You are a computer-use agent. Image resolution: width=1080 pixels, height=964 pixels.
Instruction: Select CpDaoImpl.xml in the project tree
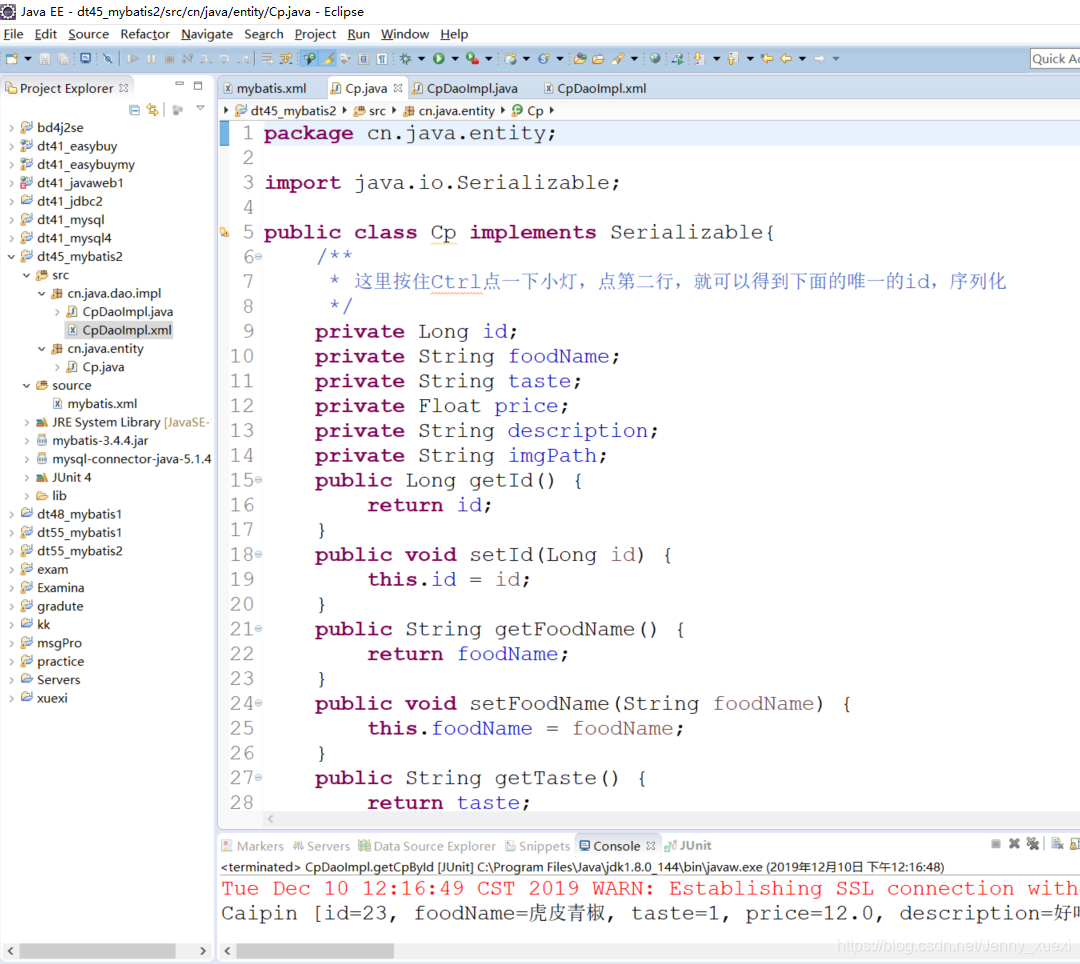pyautogui.click(x=119, y=330)
